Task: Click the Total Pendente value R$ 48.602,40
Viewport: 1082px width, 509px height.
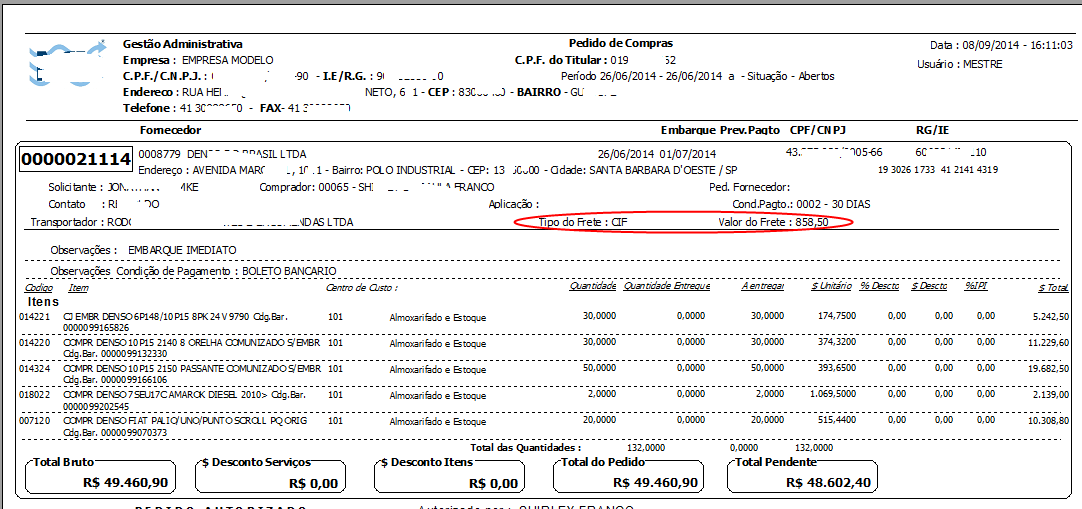Action: [x=829, y=482]
